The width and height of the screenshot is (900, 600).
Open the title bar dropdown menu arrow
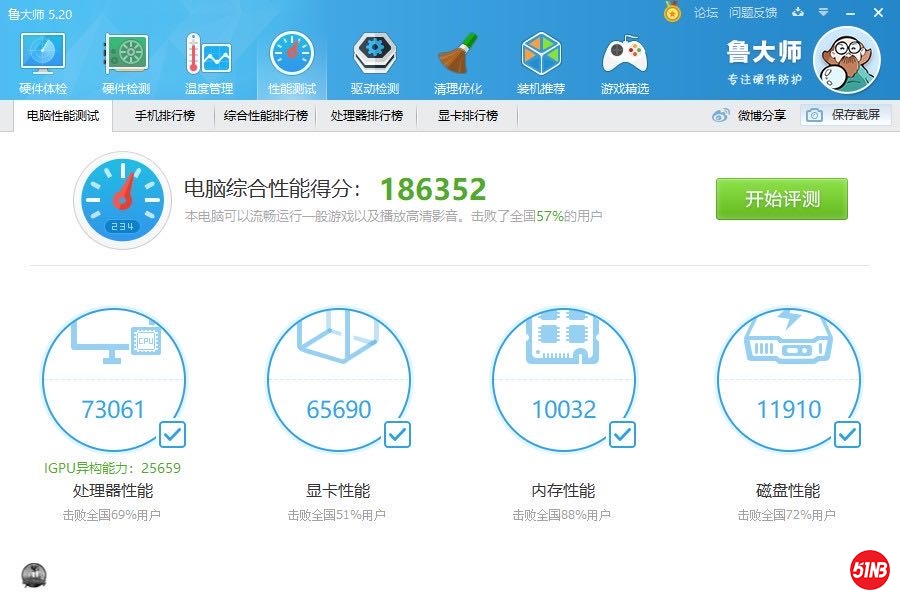pos(823,13)
